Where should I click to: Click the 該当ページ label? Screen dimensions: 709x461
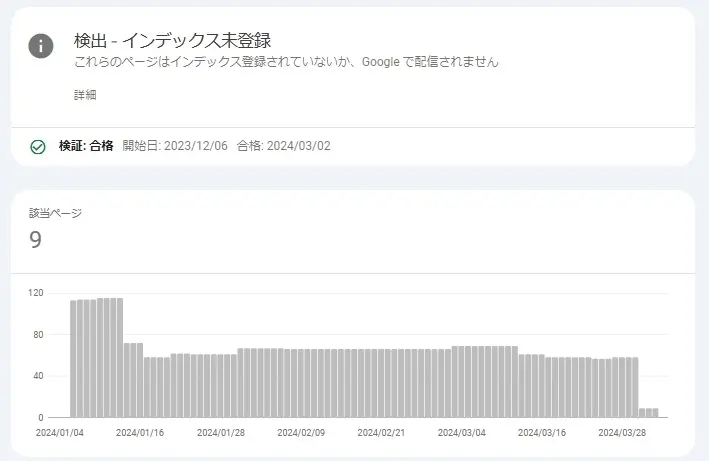(x=55, y=213)
